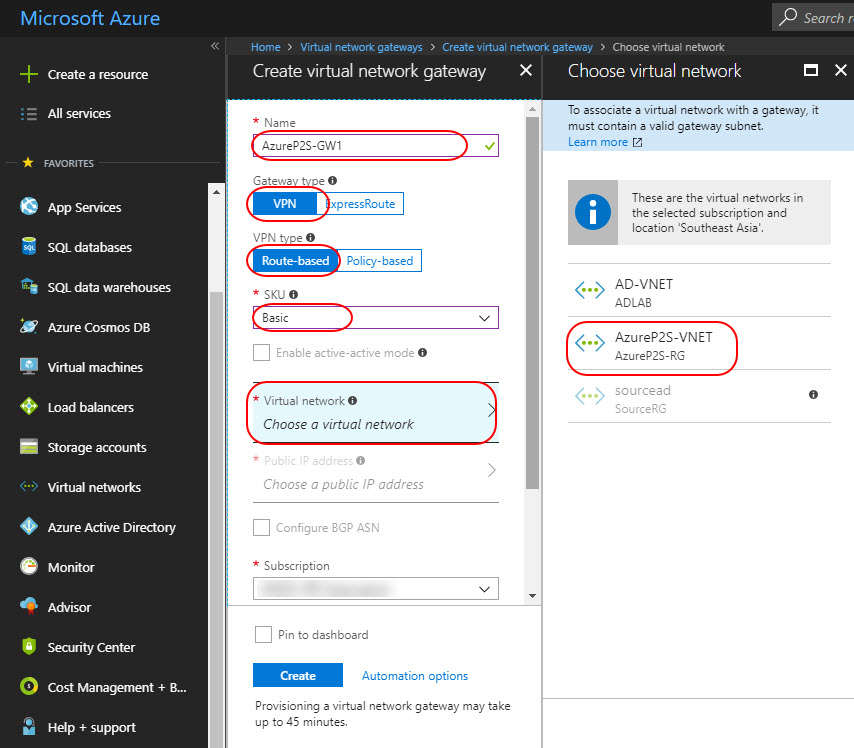Select ExpressRoute gateway type
Viewport: 854px width, 748px height.
tap(360, 204)
